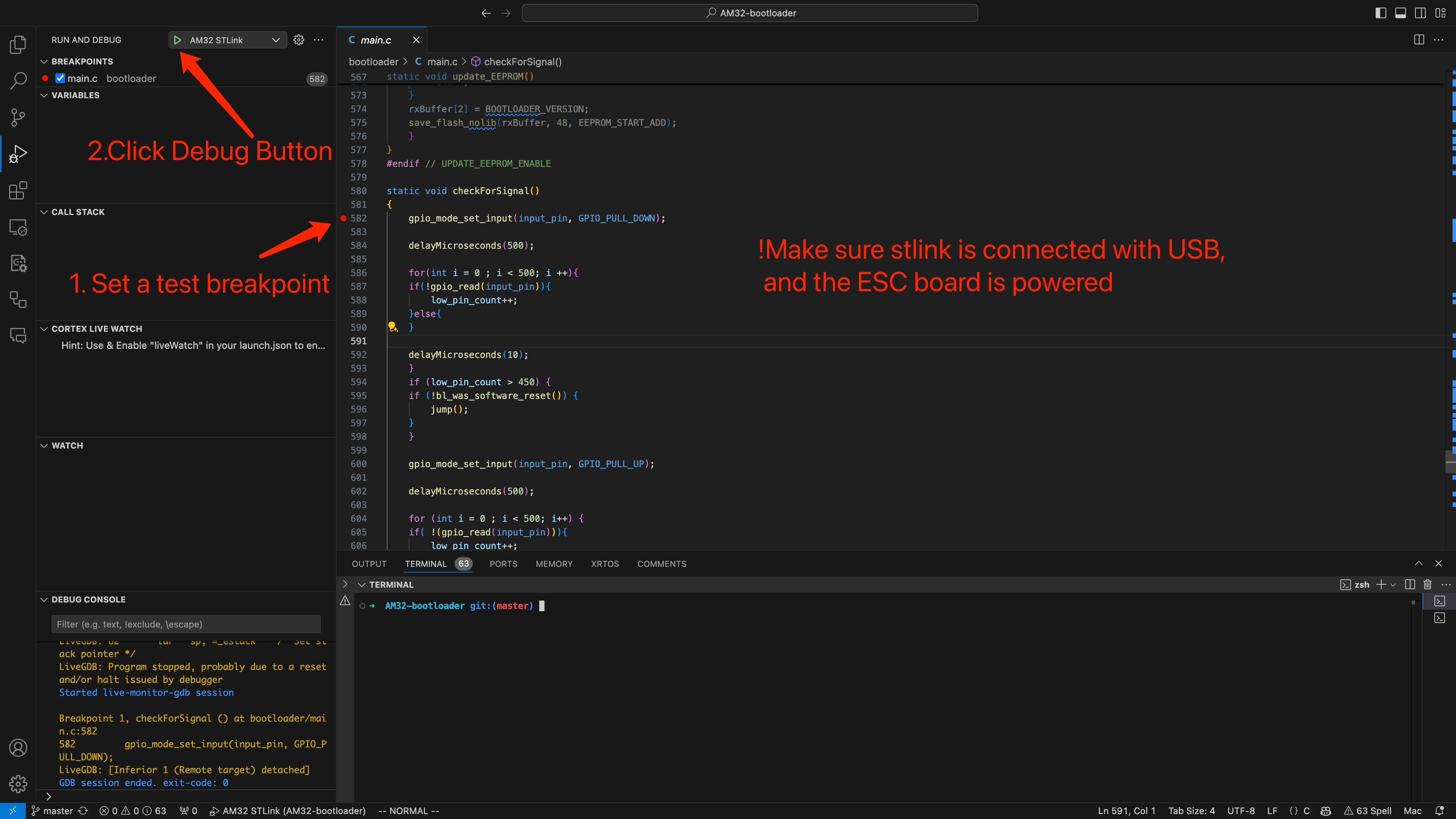Toggle secondary side bar visibility
Image resolution: width=1456 pixels, height=819 pixels.
click(x=1420, y=13)
